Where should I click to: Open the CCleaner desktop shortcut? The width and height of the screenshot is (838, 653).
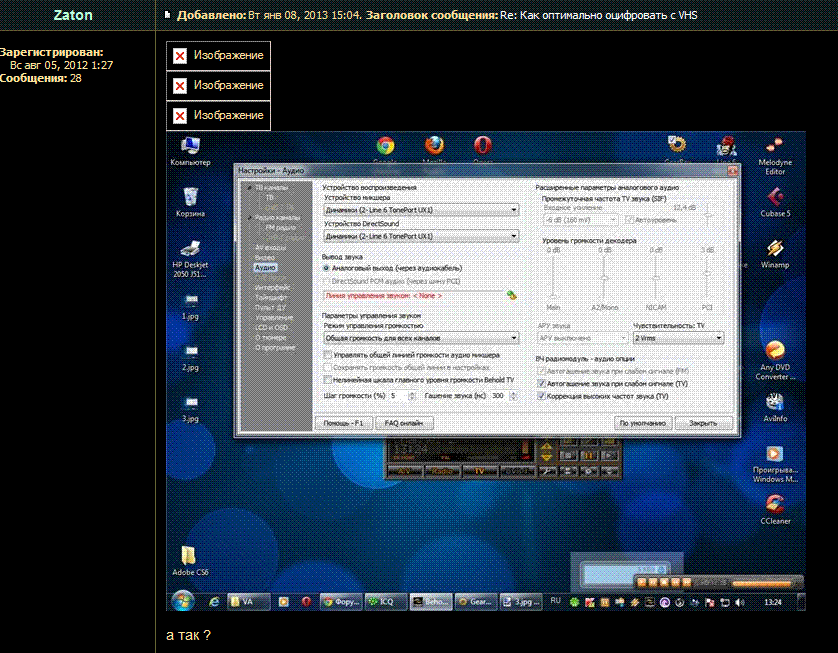774,506
